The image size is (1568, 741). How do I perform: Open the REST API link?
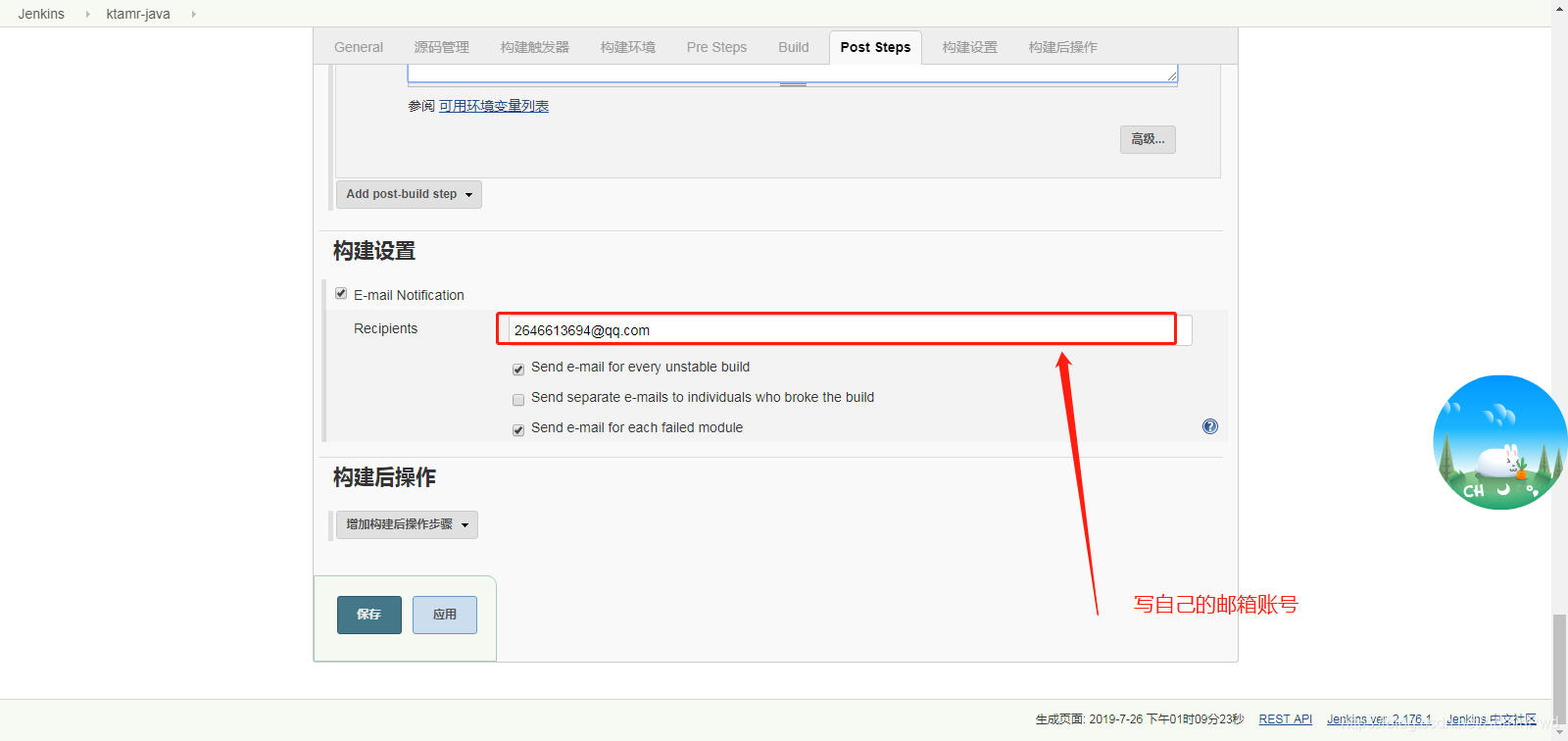(x=1285, y=719)
